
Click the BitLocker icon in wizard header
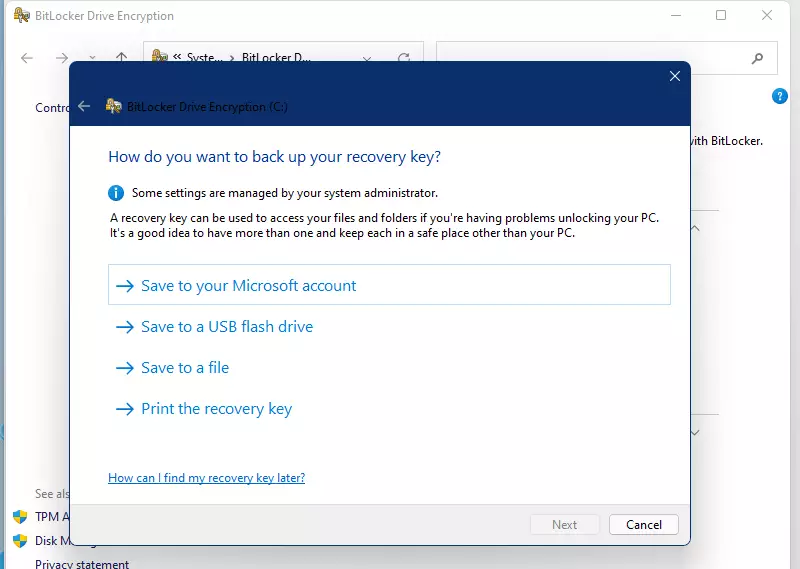click(x=113, y=106)
